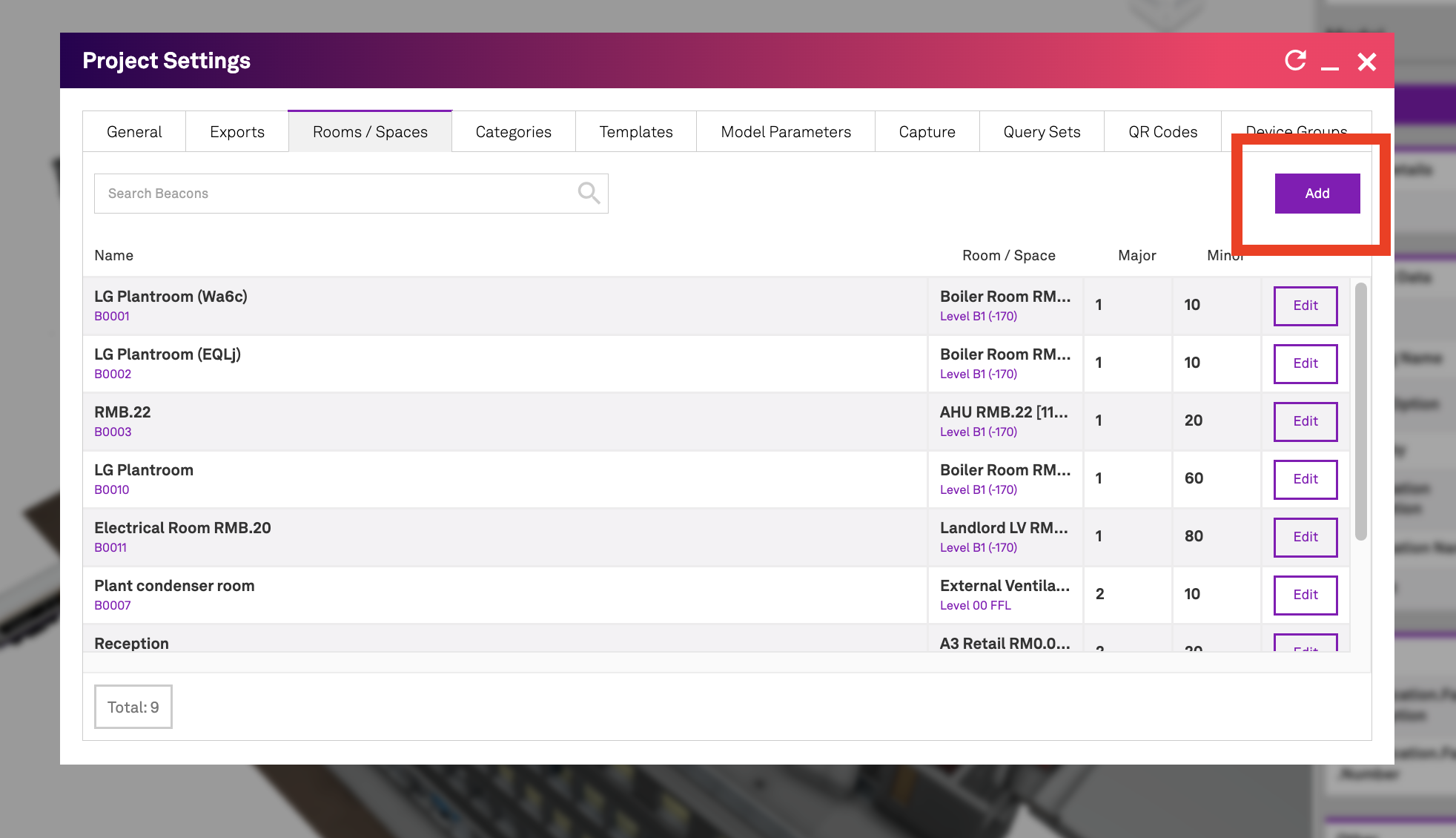Close the Project Settings dialog
The width and height of the screenshot is (1456, 838).
(1366, 62)
